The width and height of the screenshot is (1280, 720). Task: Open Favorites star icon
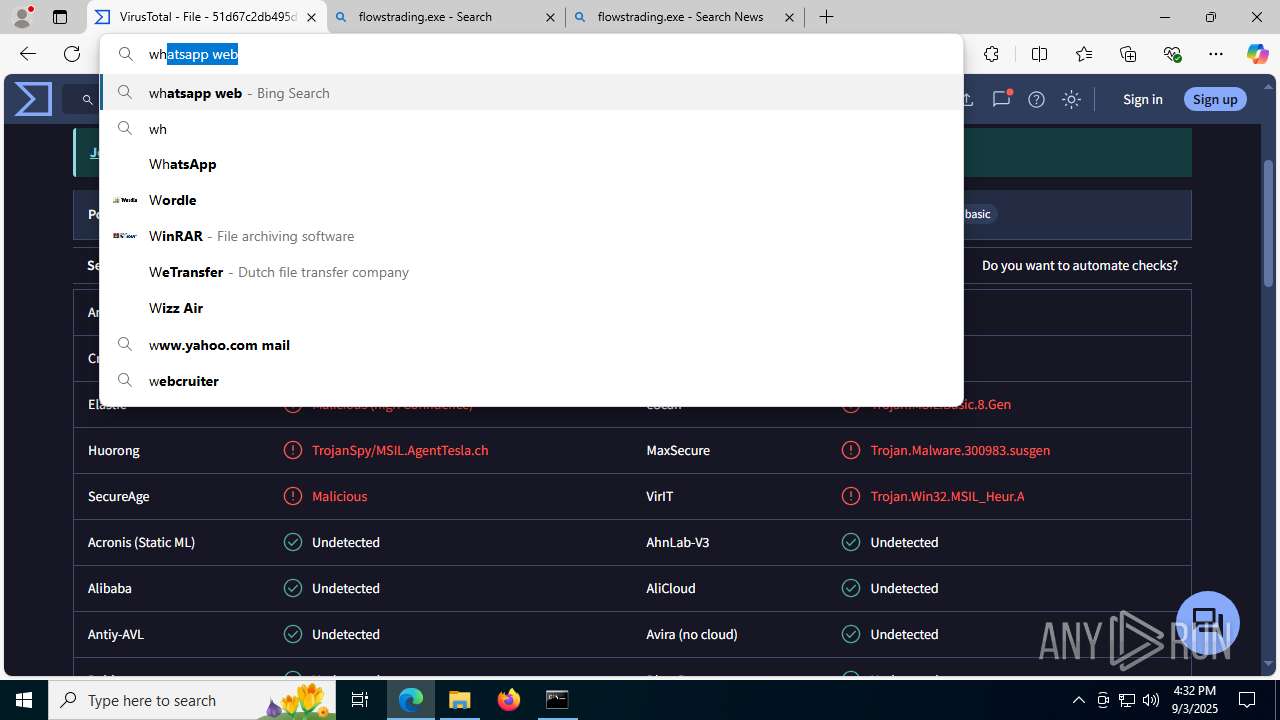coord(1084,54)
